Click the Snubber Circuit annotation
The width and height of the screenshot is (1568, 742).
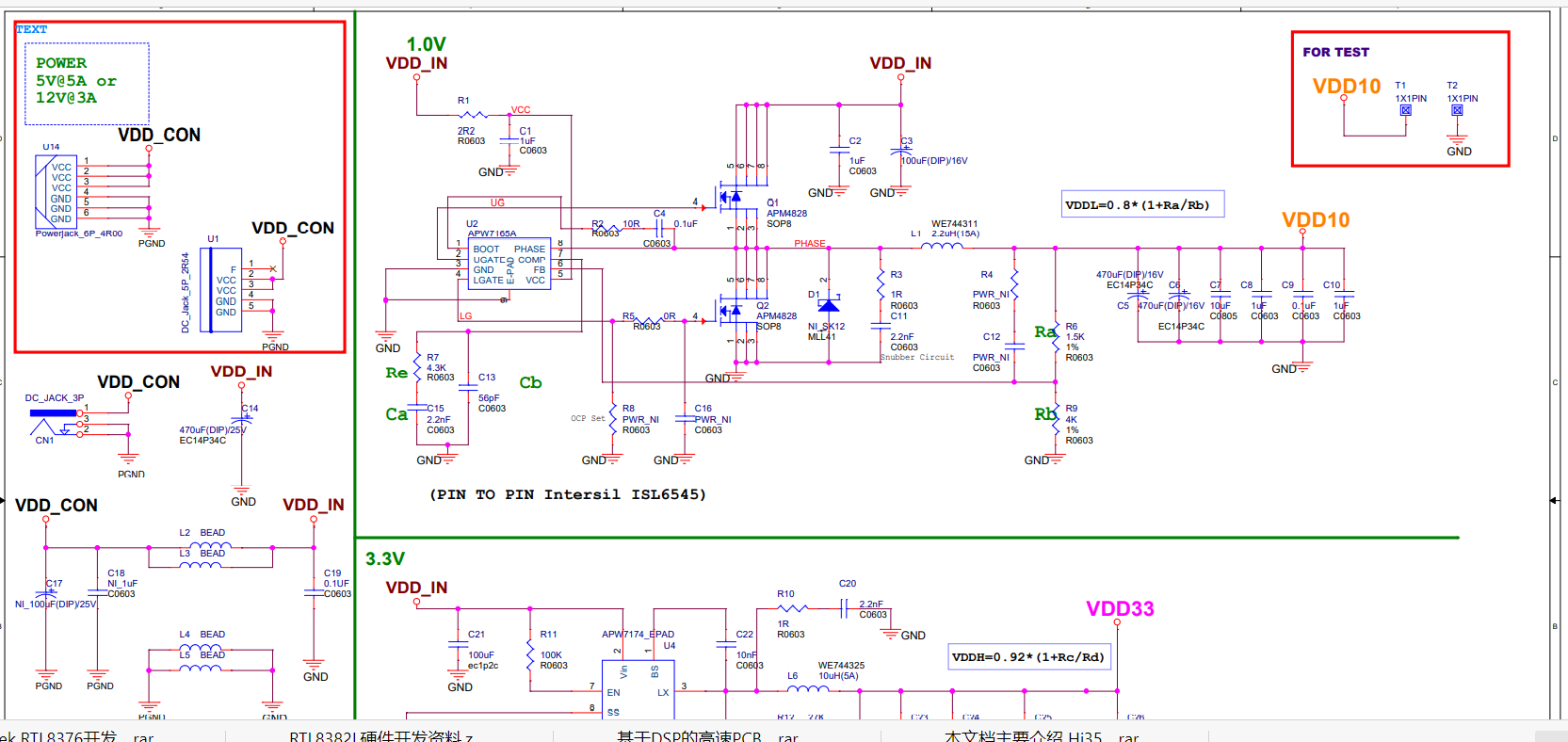[x=917, y=358]
